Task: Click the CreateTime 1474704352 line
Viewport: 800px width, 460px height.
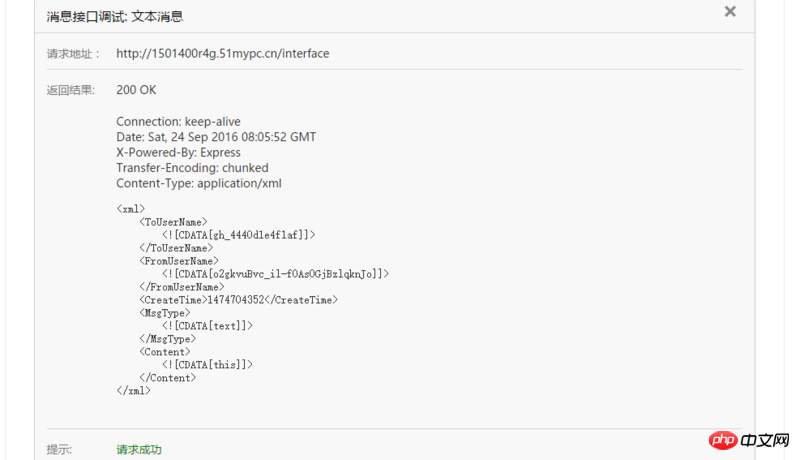Action: [238, 300]
